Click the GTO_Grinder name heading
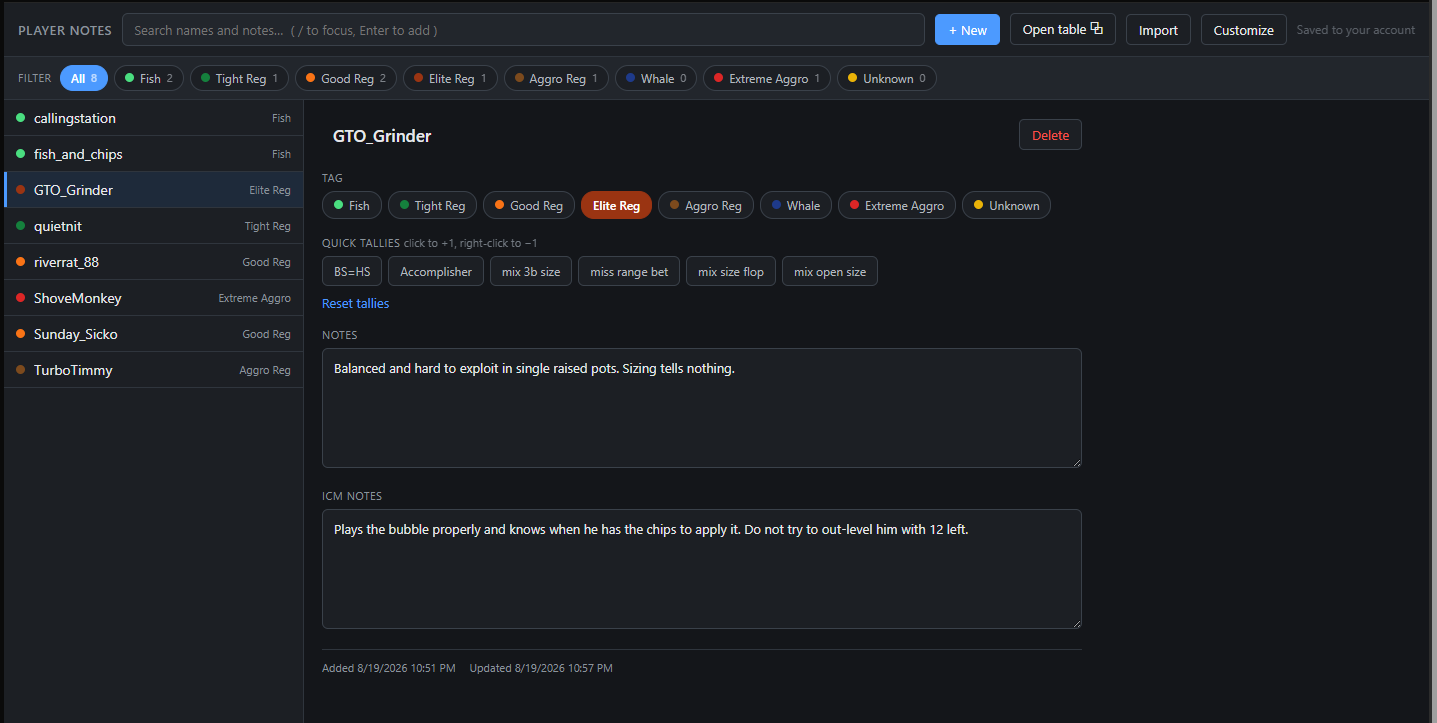Image resolution: width=1437 pixels, height=723 pixels. pyautogui.click(x=382, y=136)
